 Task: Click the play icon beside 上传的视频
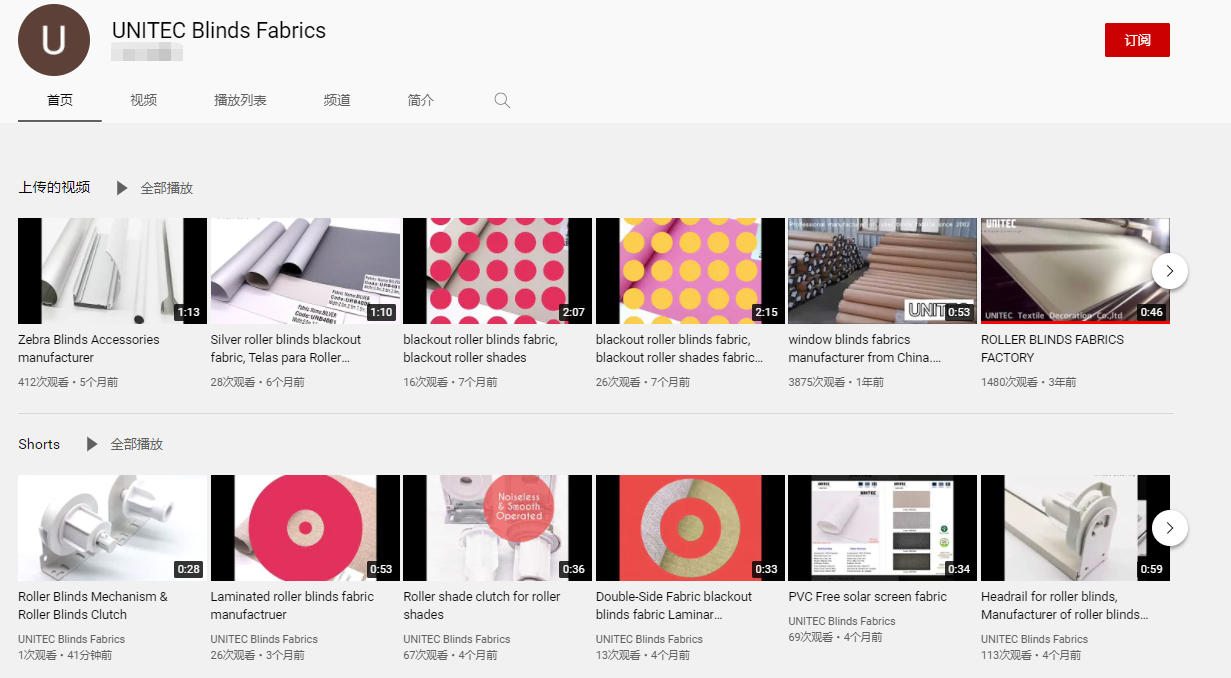pyautogui.click(x=122, y=188)
